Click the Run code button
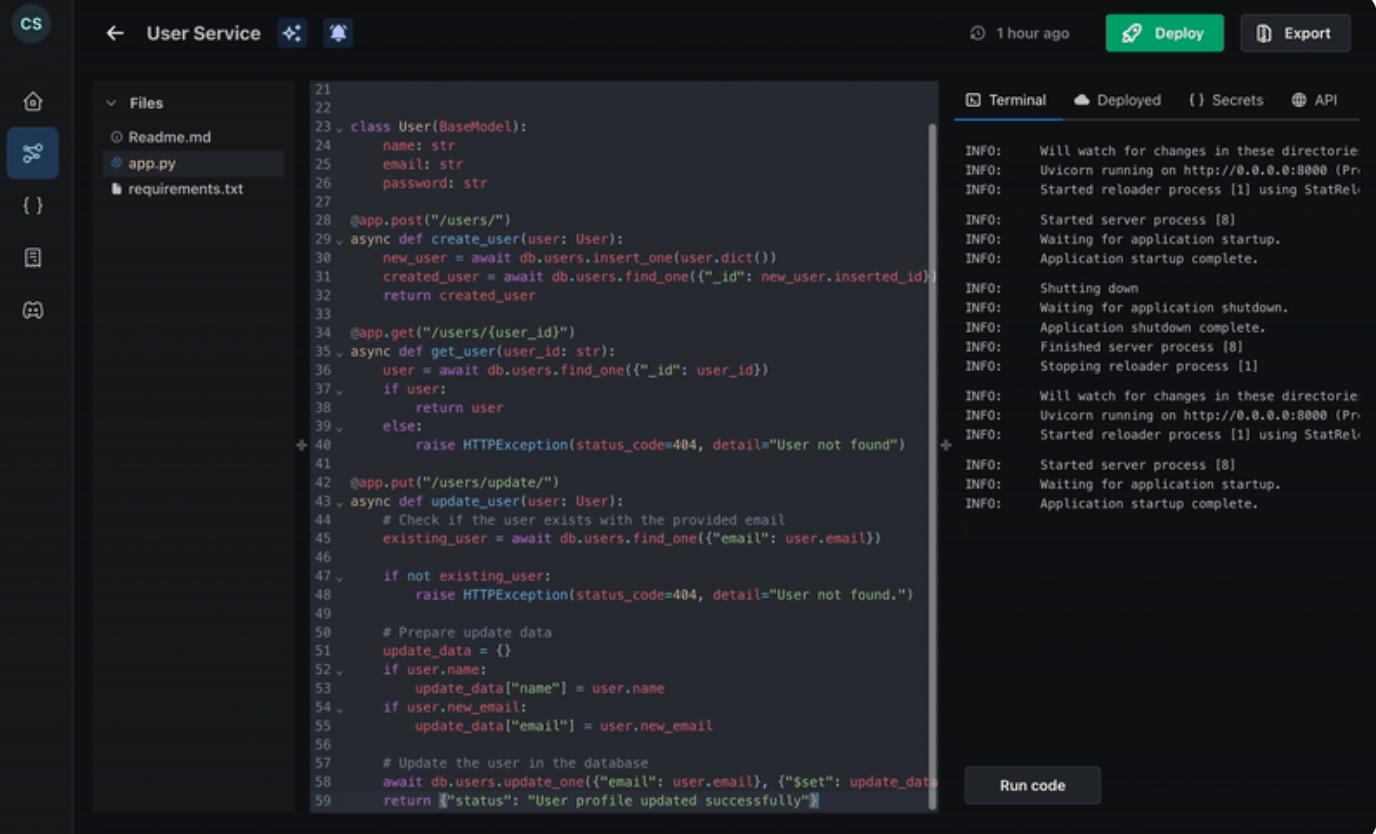This screenshot has width=1376, height=834. pyautogui.click(x=1032, y=785)
